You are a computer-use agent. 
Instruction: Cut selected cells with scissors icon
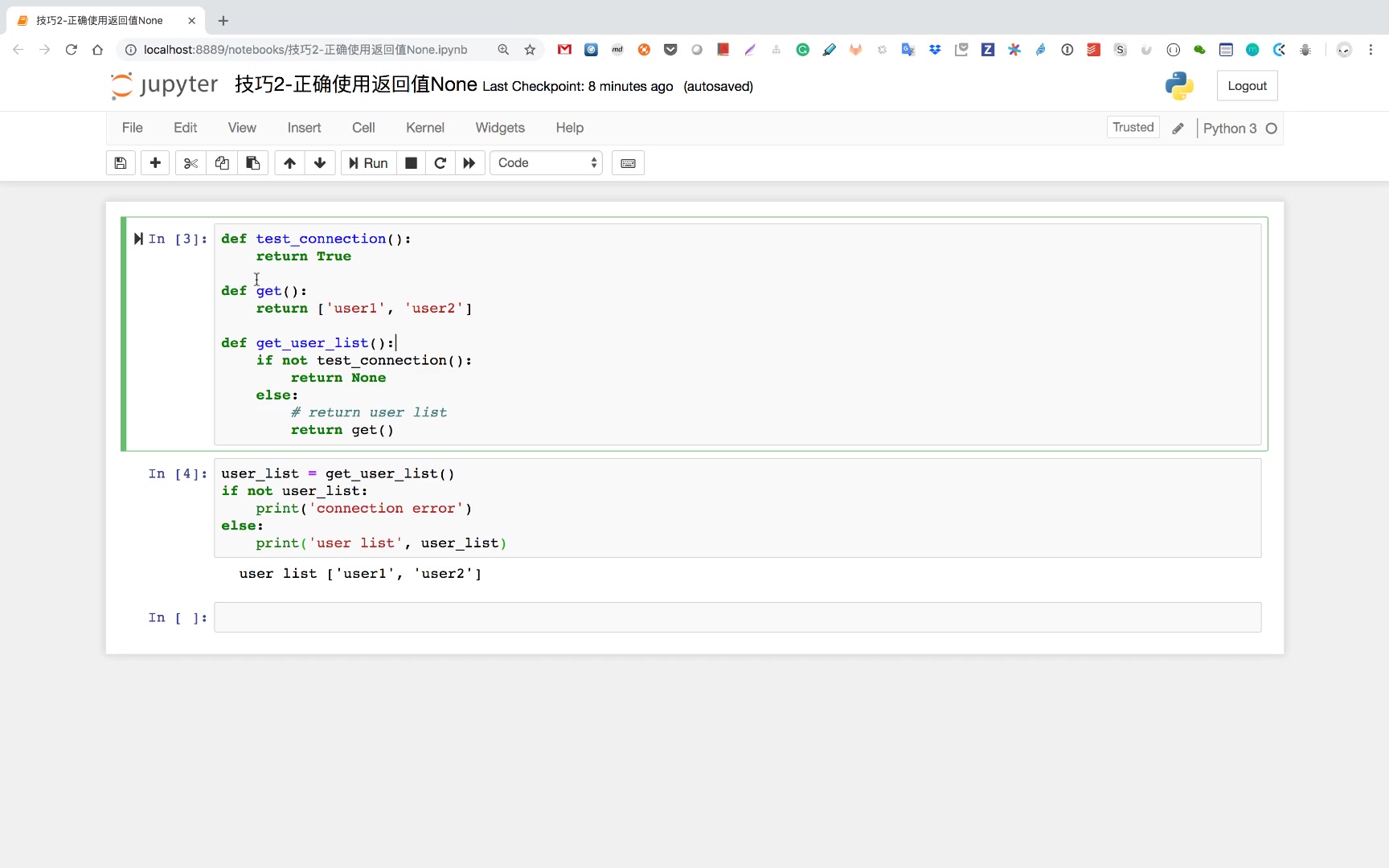[191, 163]
